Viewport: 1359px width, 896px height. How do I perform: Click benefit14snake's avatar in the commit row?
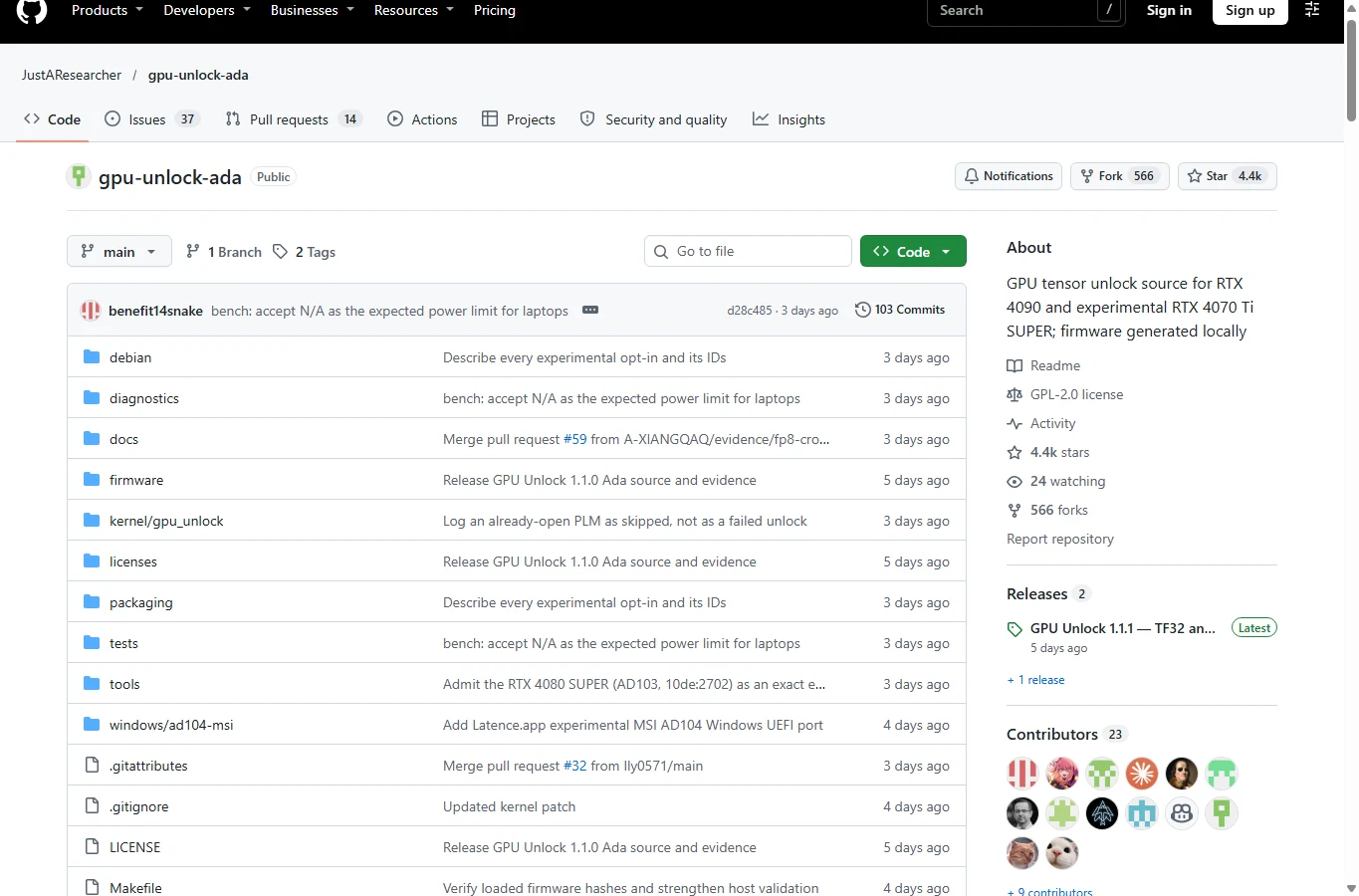91,311
